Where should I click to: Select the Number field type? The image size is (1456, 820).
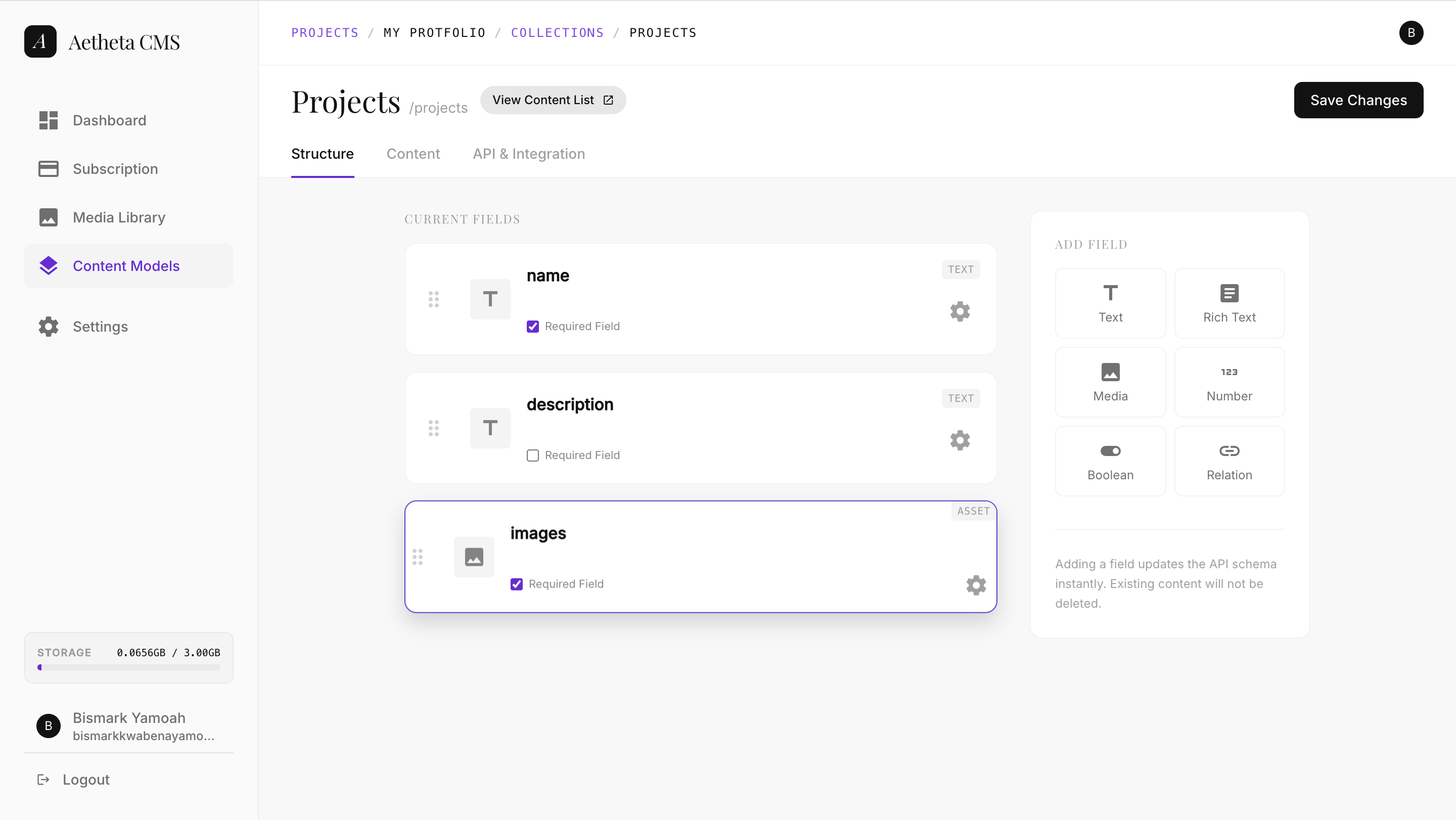pos(1230,382)
